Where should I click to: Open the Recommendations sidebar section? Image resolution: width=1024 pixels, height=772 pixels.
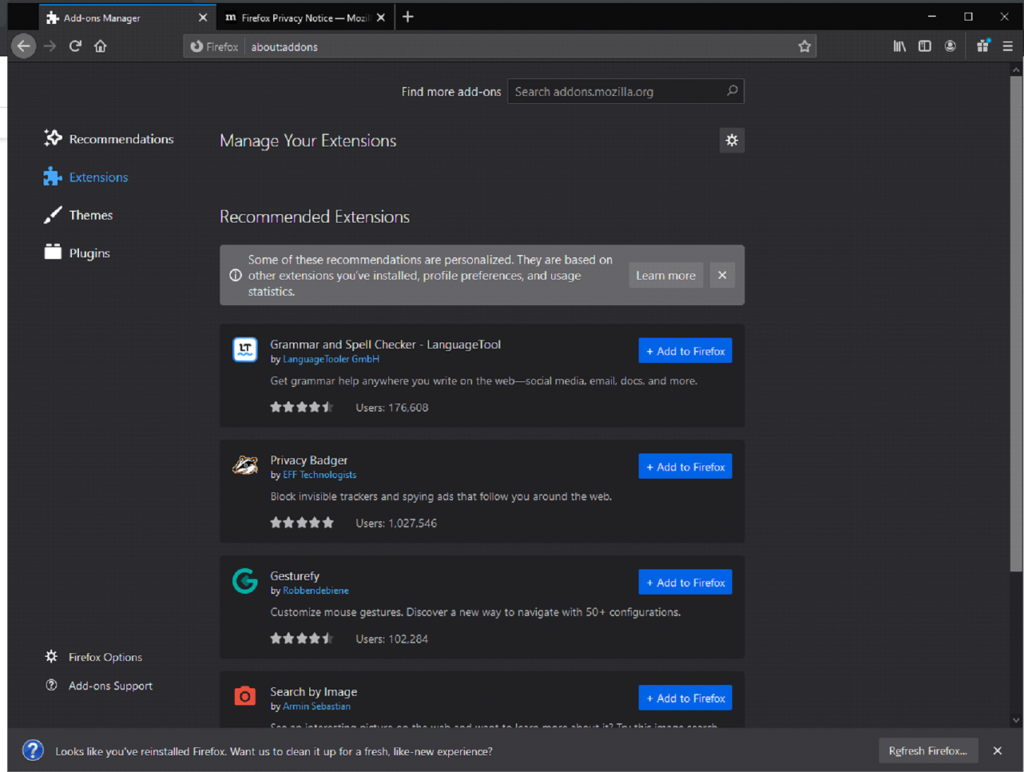(x=108, y=138)
